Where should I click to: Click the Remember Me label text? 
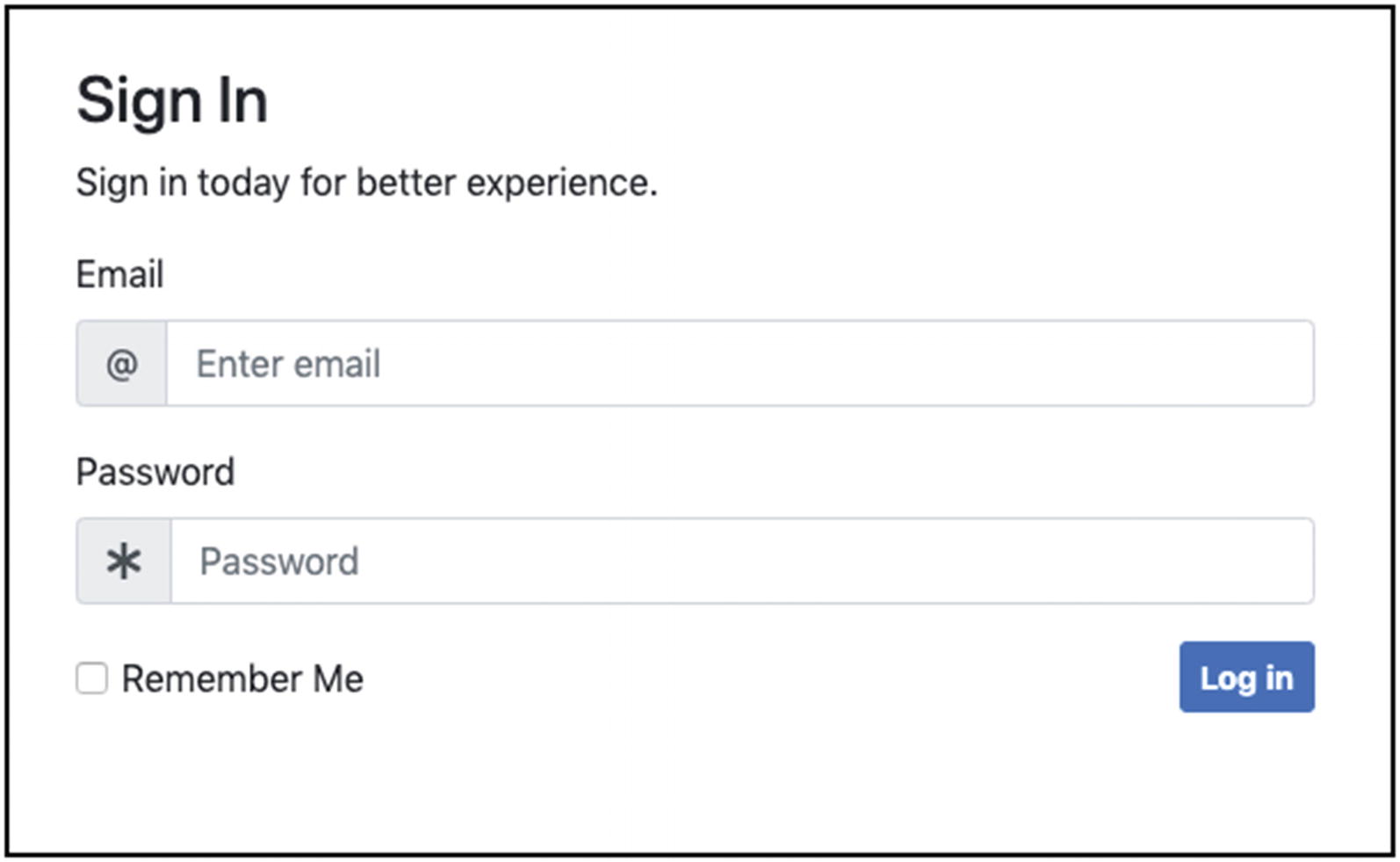[242, 679]
